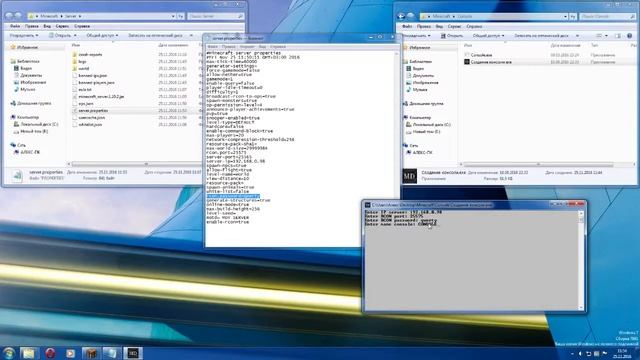The image size is (640, 360).
Task: Switch to the Minecraft crafting-table taskbar icon
Action: tap(91, 353)
